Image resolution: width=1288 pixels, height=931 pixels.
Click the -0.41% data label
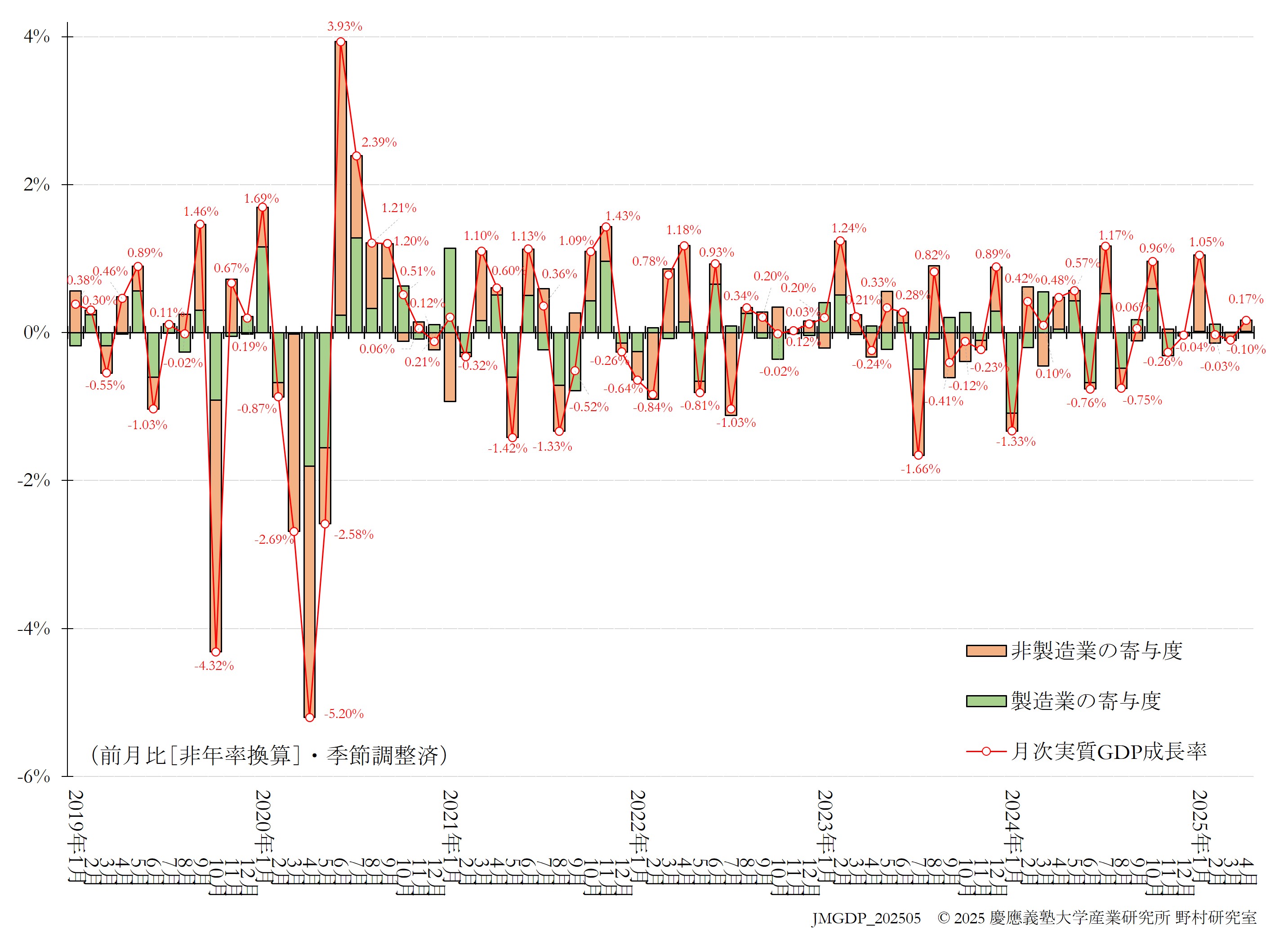point(944,401)
